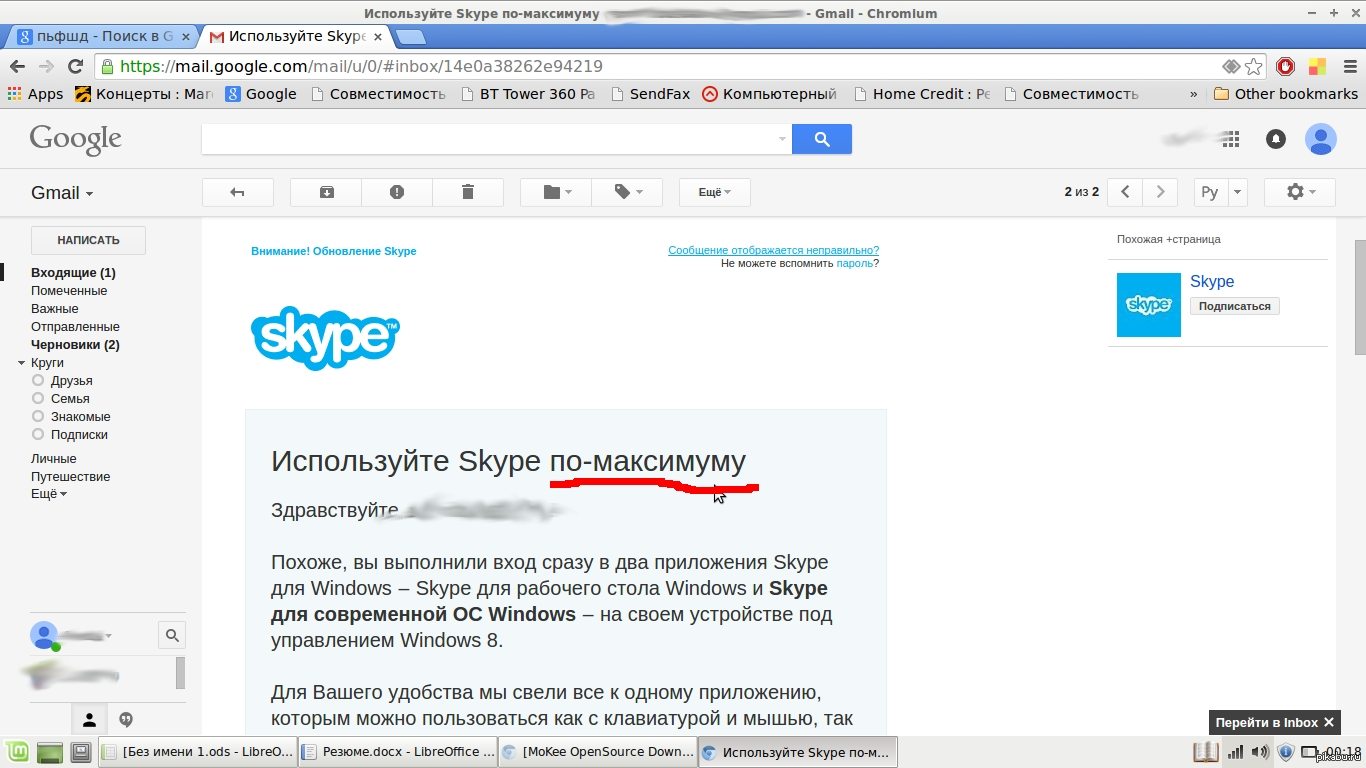Click Перейти в Inbox promo
The image size is (1366, 768).
[1266, 722]
